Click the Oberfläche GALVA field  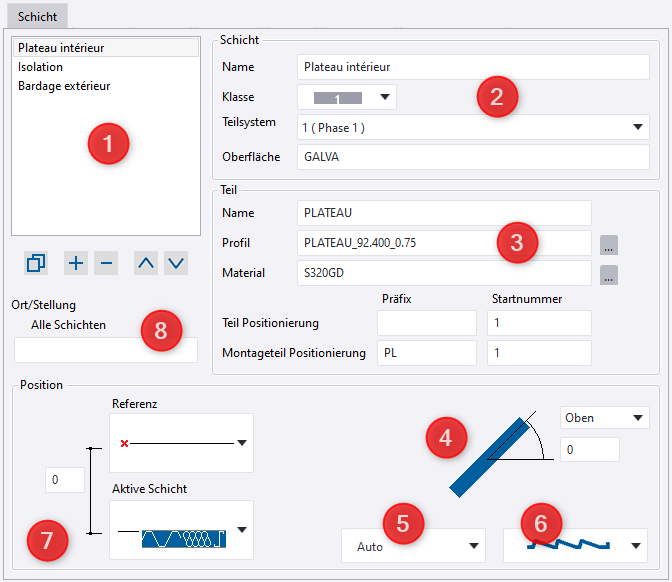pos(474,157)
